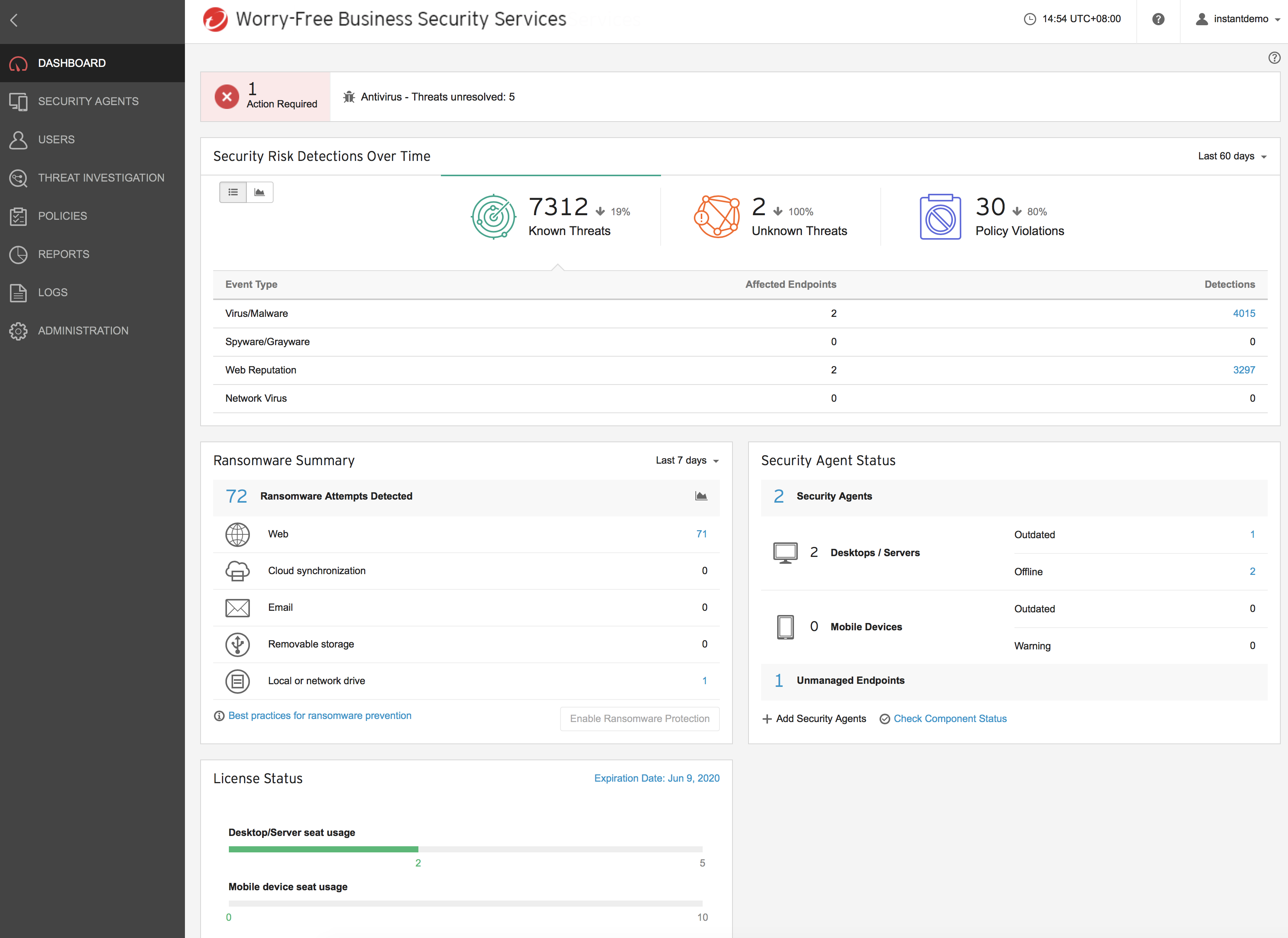
Task: Click the red Action Required X icon
Action: tap(227, 97)
